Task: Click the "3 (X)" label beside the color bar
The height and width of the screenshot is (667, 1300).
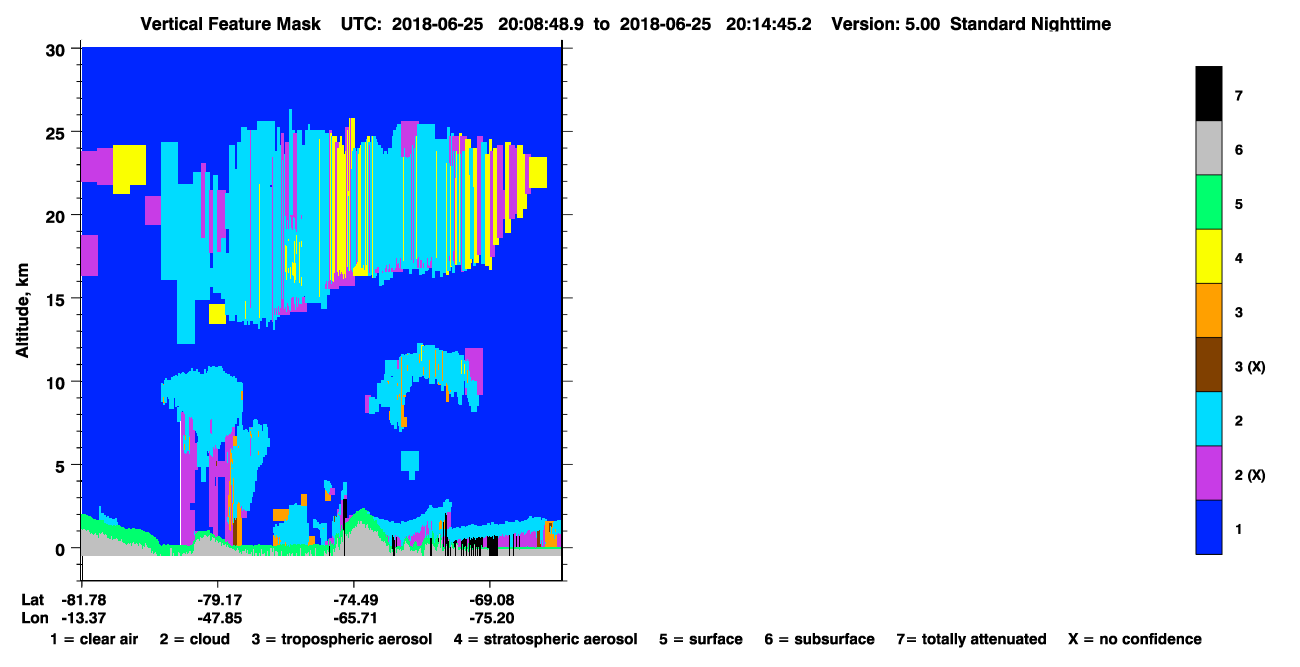Action: [x=1250, y=367]
